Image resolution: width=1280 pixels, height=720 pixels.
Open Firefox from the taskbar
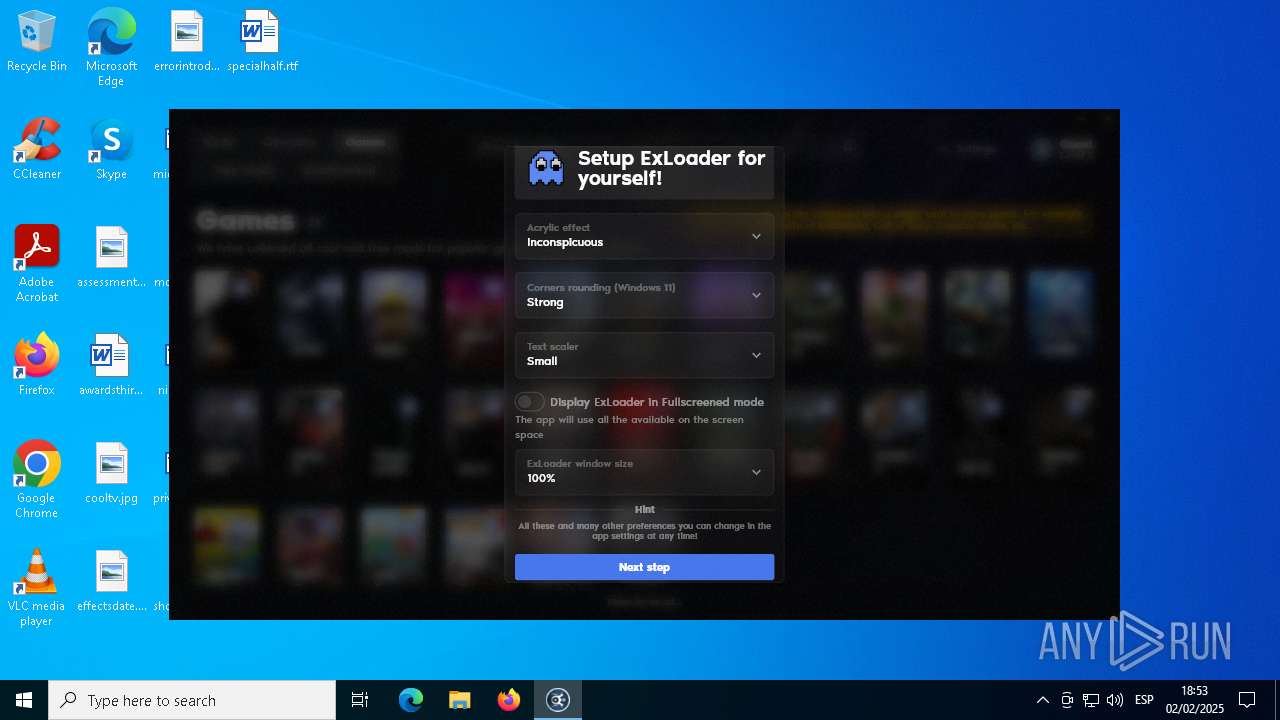(x=509, y=700)
